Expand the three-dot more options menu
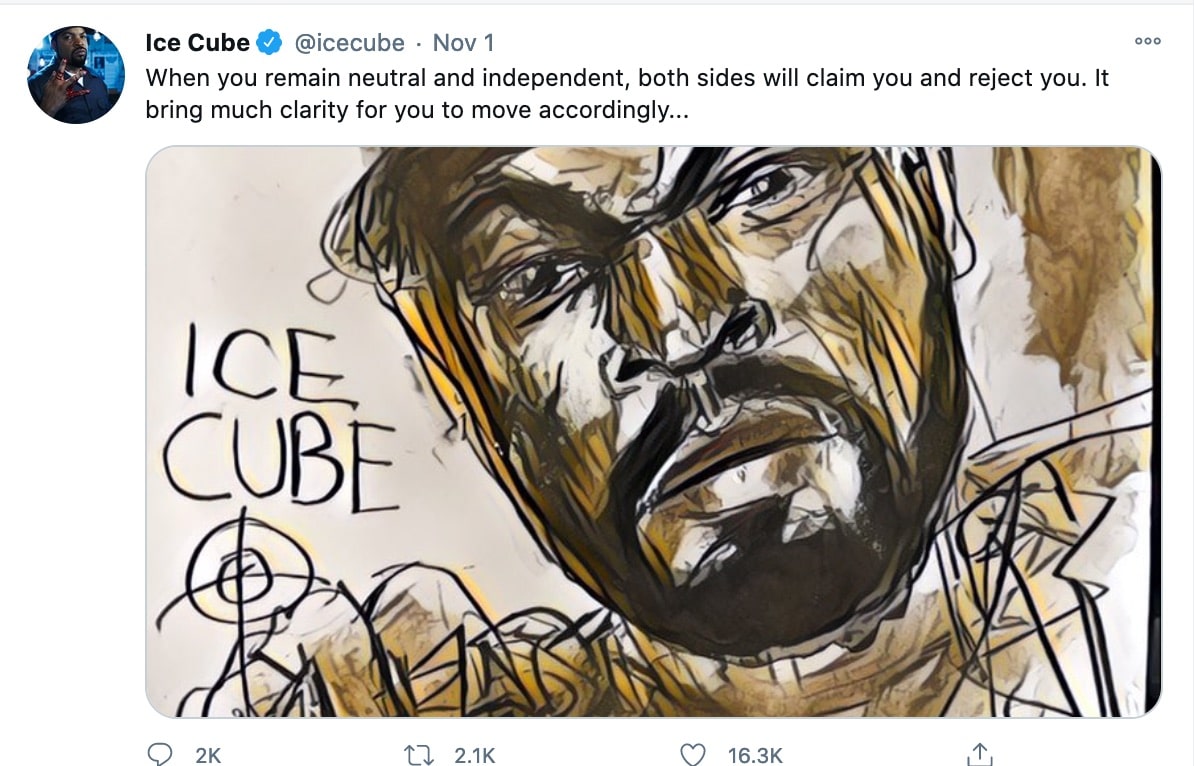 (1147, 42)
